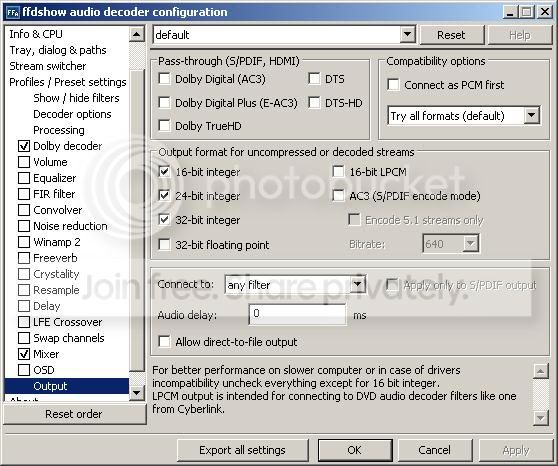This screenshot has width=558, height=466.
Task: Click the filter list scrollbar thumb
Action: click(137, 221)
